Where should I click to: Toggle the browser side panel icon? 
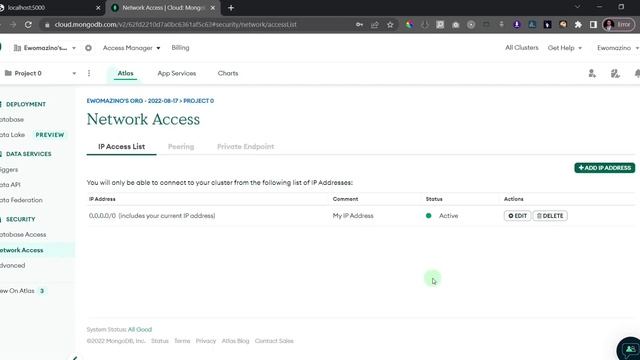593,24
